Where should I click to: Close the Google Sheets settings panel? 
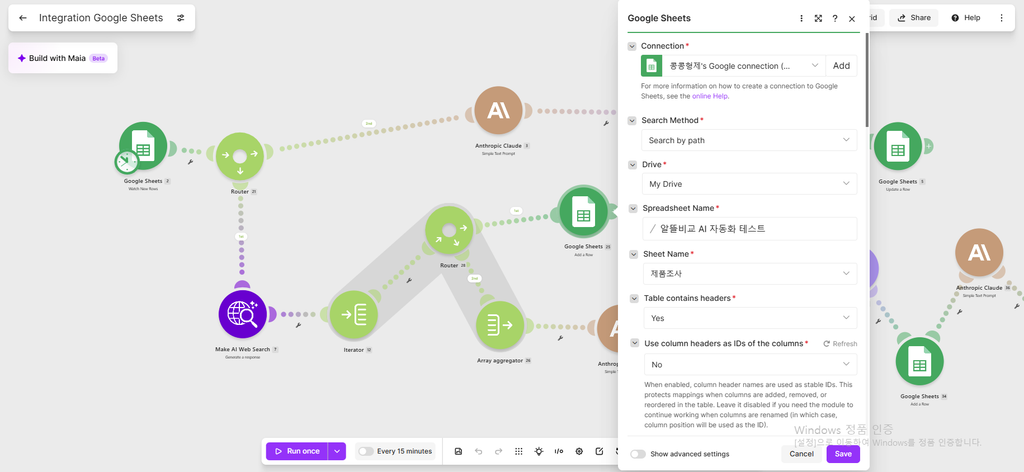click(x=852, y=19)
